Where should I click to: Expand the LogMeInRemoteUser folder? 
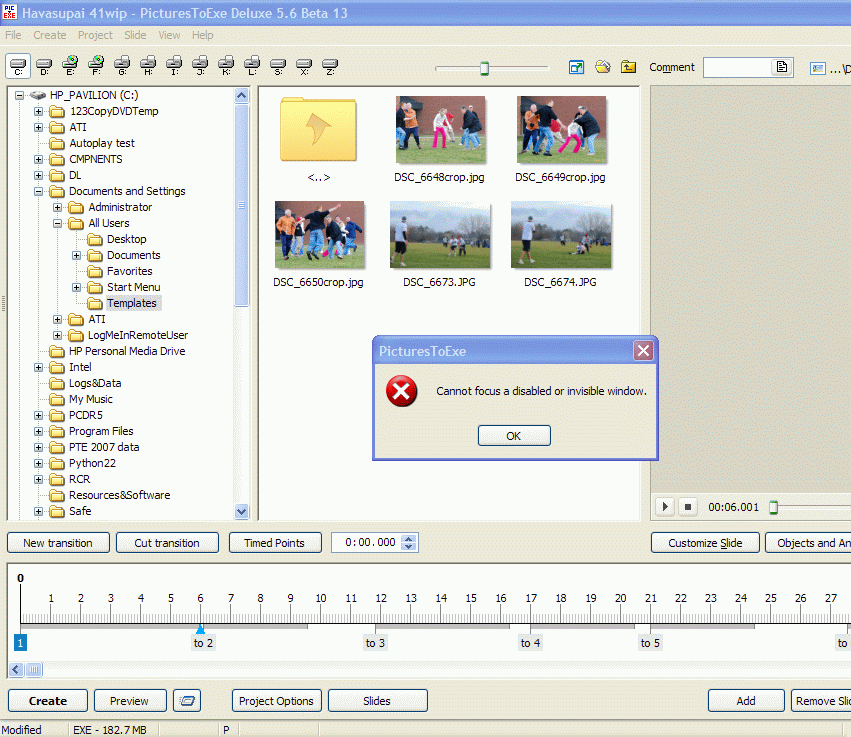point(58,335)
